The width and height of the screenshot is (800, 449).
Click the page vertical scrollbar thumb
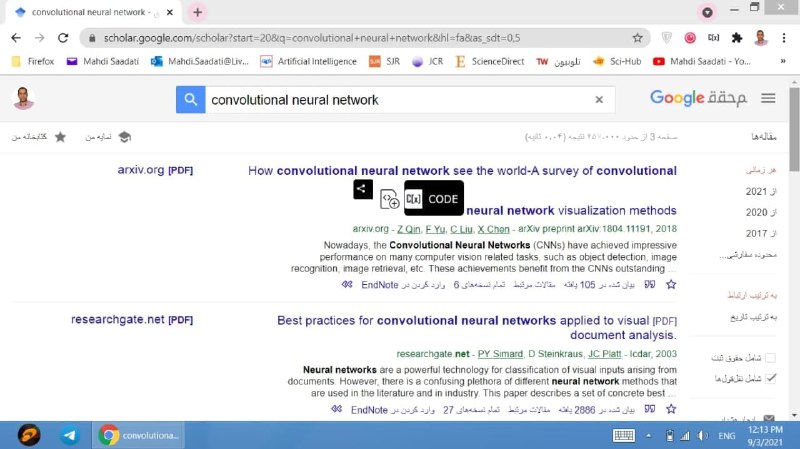[794, 130]
